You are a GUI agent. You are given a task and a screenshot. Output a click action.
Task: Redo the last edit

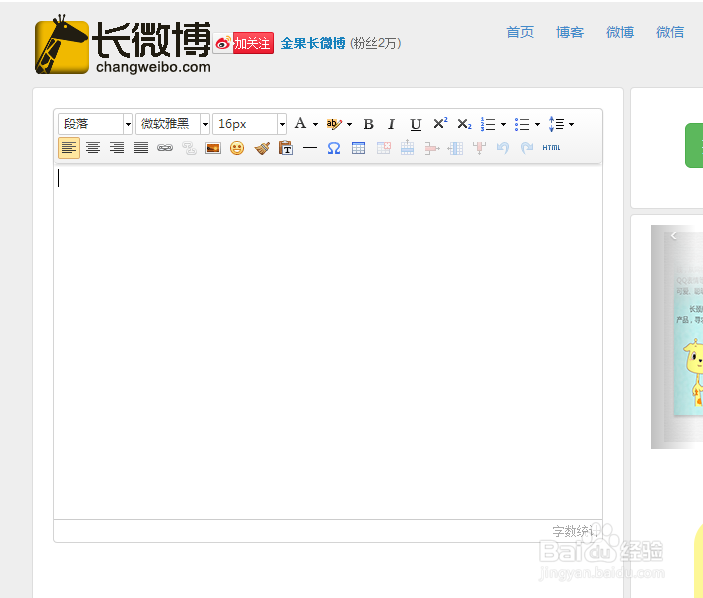click(x=527, y=148)
